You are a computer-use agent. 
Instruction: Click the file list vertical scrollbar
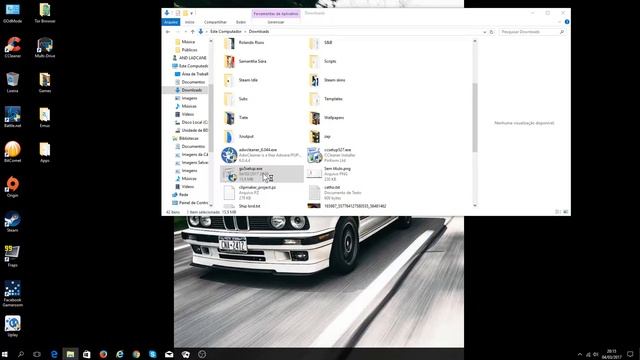[475, 118]
